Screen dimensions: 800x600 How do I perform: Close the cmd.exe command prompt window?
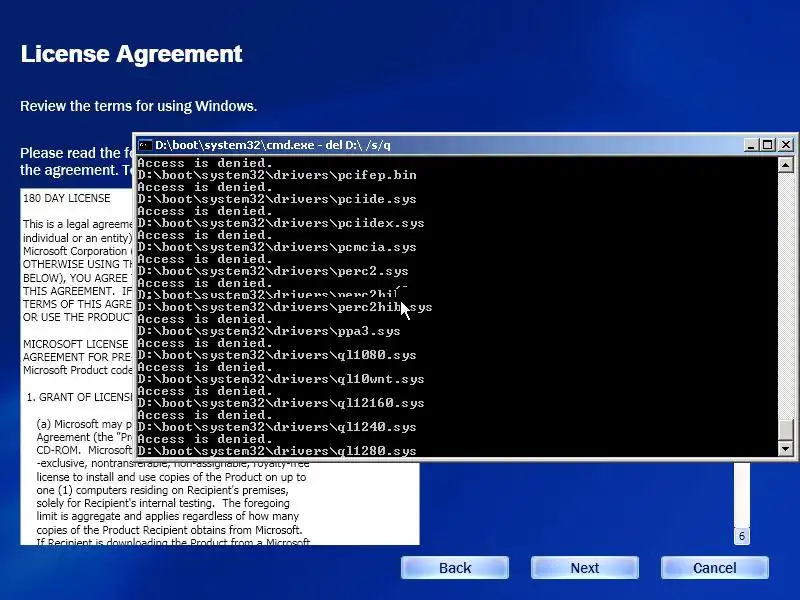pos(786,145)
